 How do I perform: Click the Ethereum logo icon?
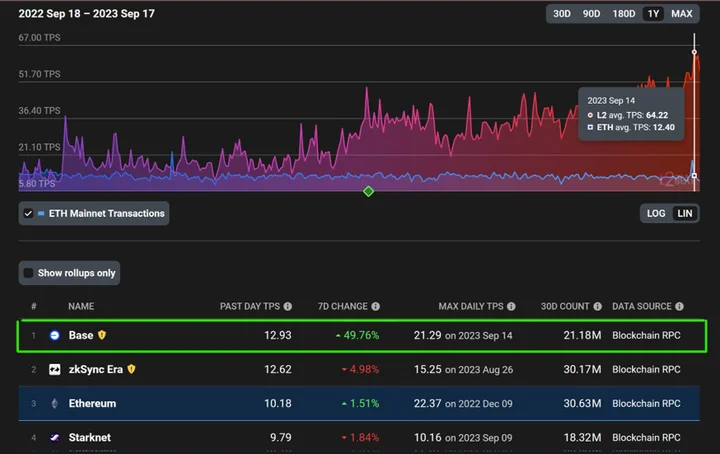click(x=55, y=404)
